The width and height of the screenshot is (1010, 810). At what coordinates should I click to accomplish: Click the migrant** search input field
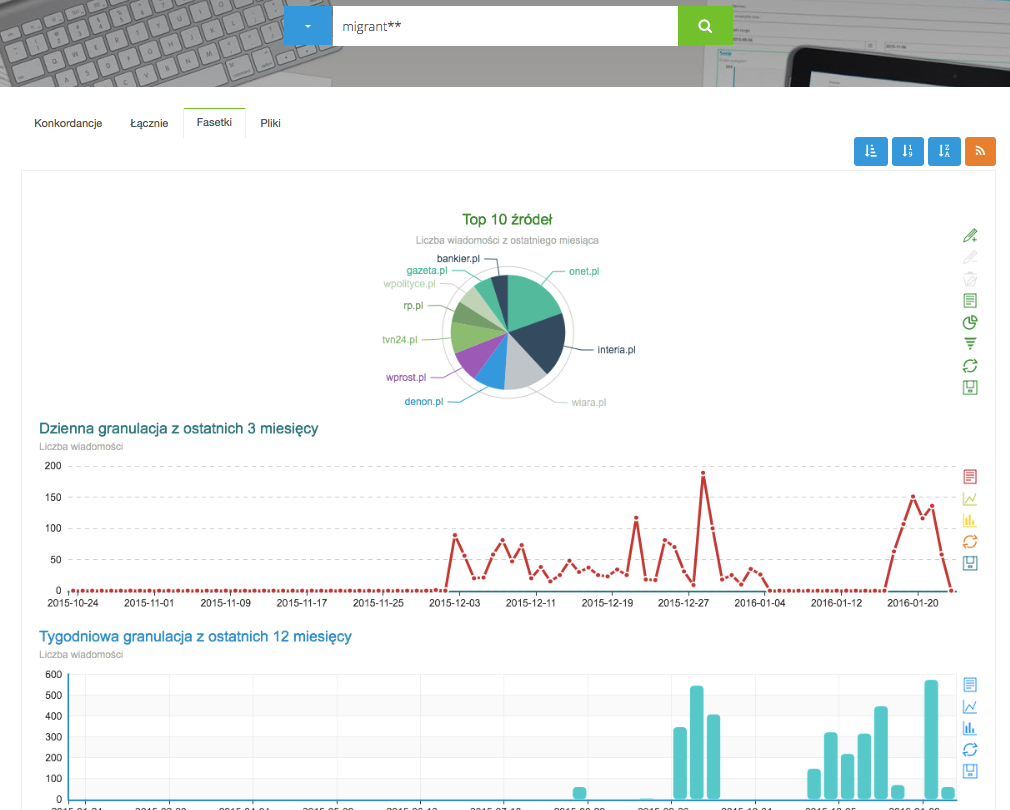pyautogui.click(x=504, y=26)
